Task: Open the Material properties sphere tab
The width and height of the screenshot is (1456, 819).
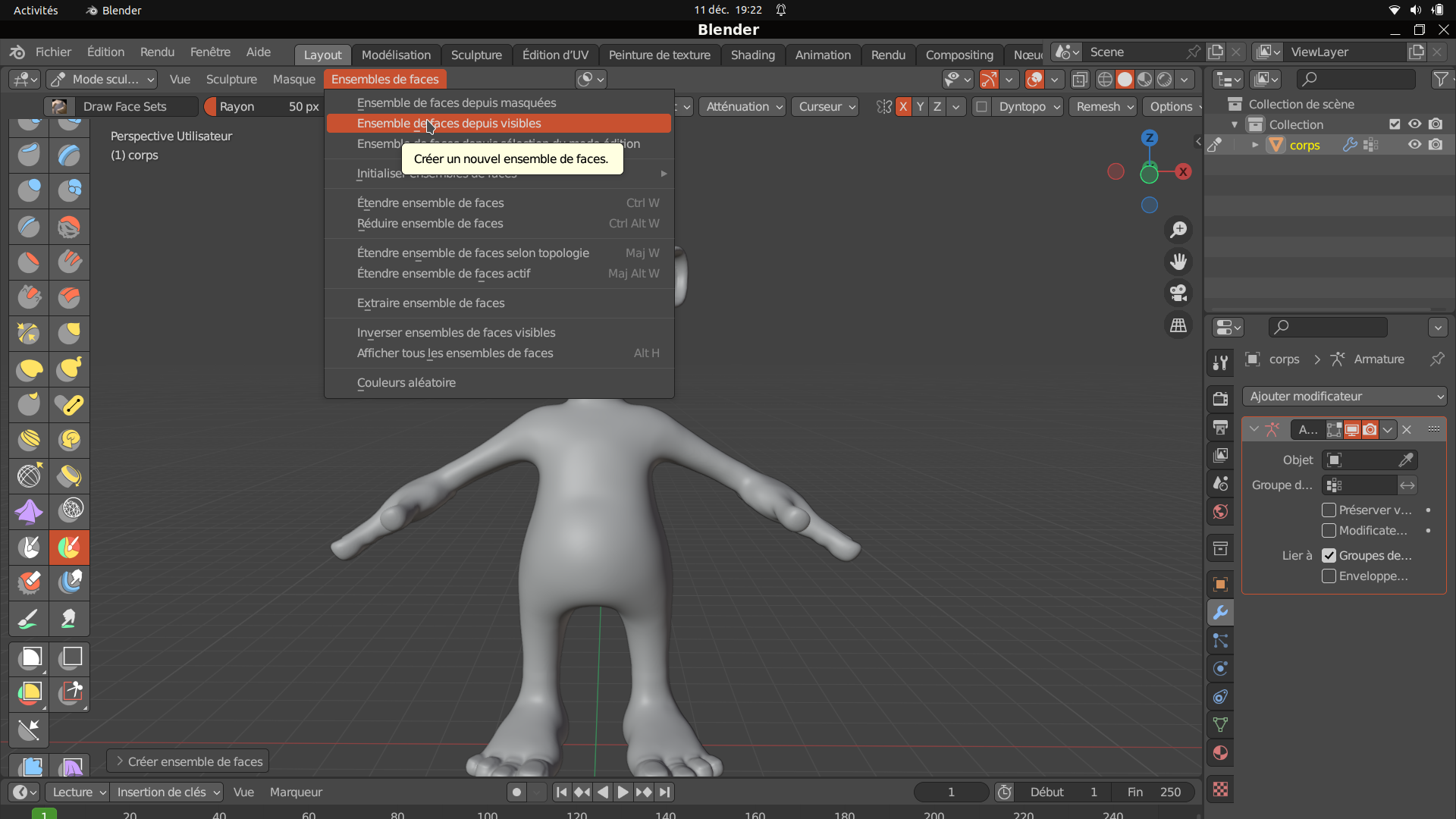Action: coord(1220,753)
